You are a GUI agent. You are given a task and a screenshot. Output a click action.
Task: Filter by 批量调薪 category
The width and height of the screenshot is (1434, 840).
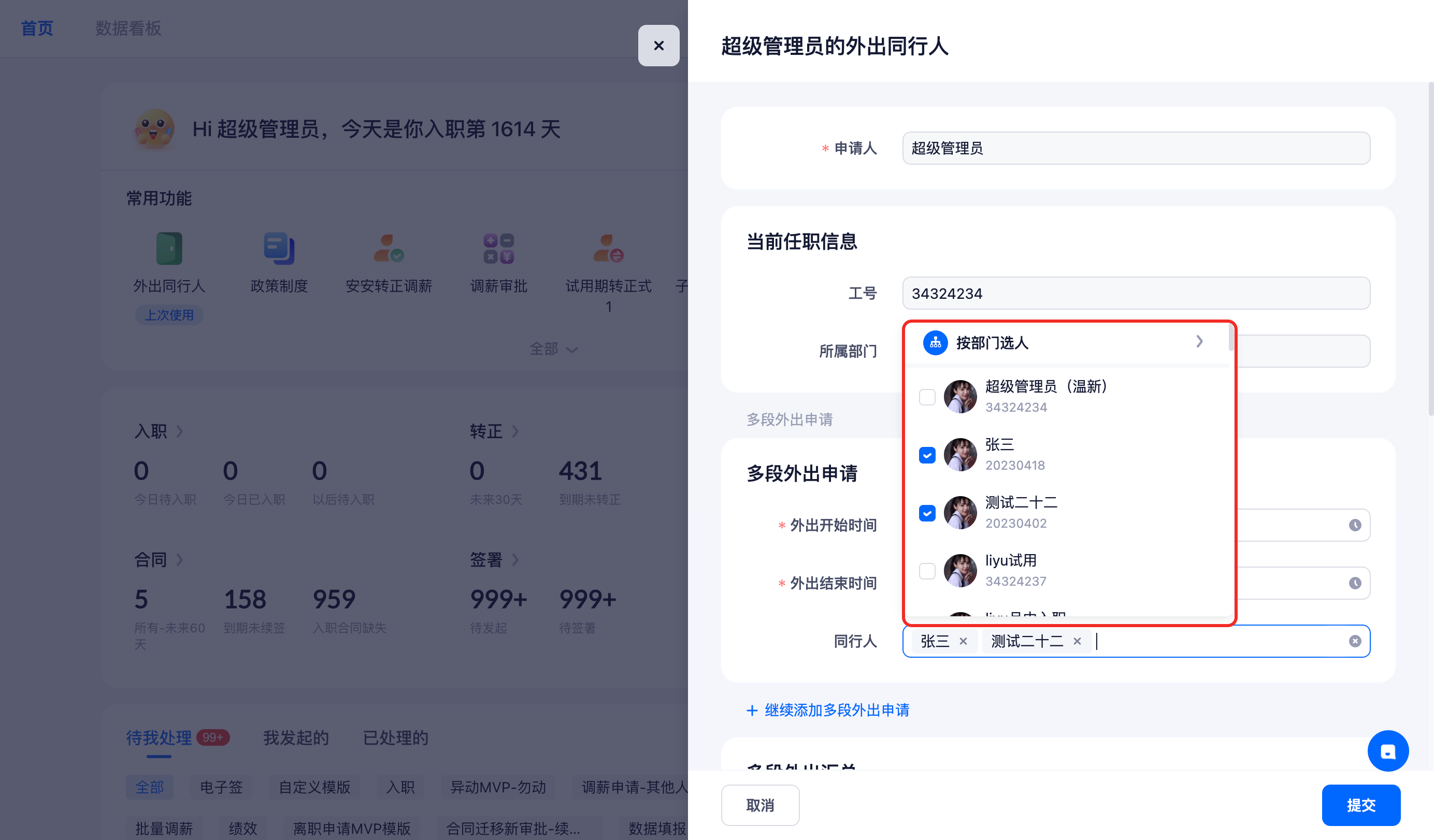pyautogui.click(x=164, y=828)
